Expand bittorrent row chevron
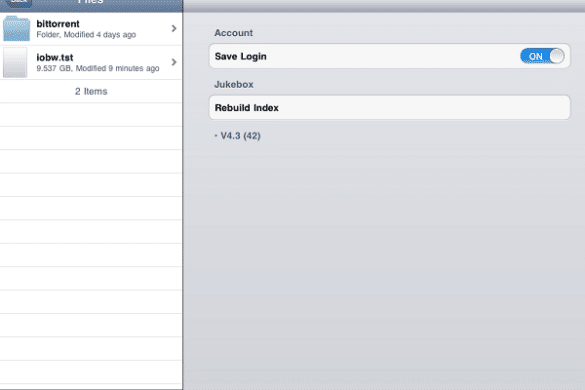 click(174, 28)
